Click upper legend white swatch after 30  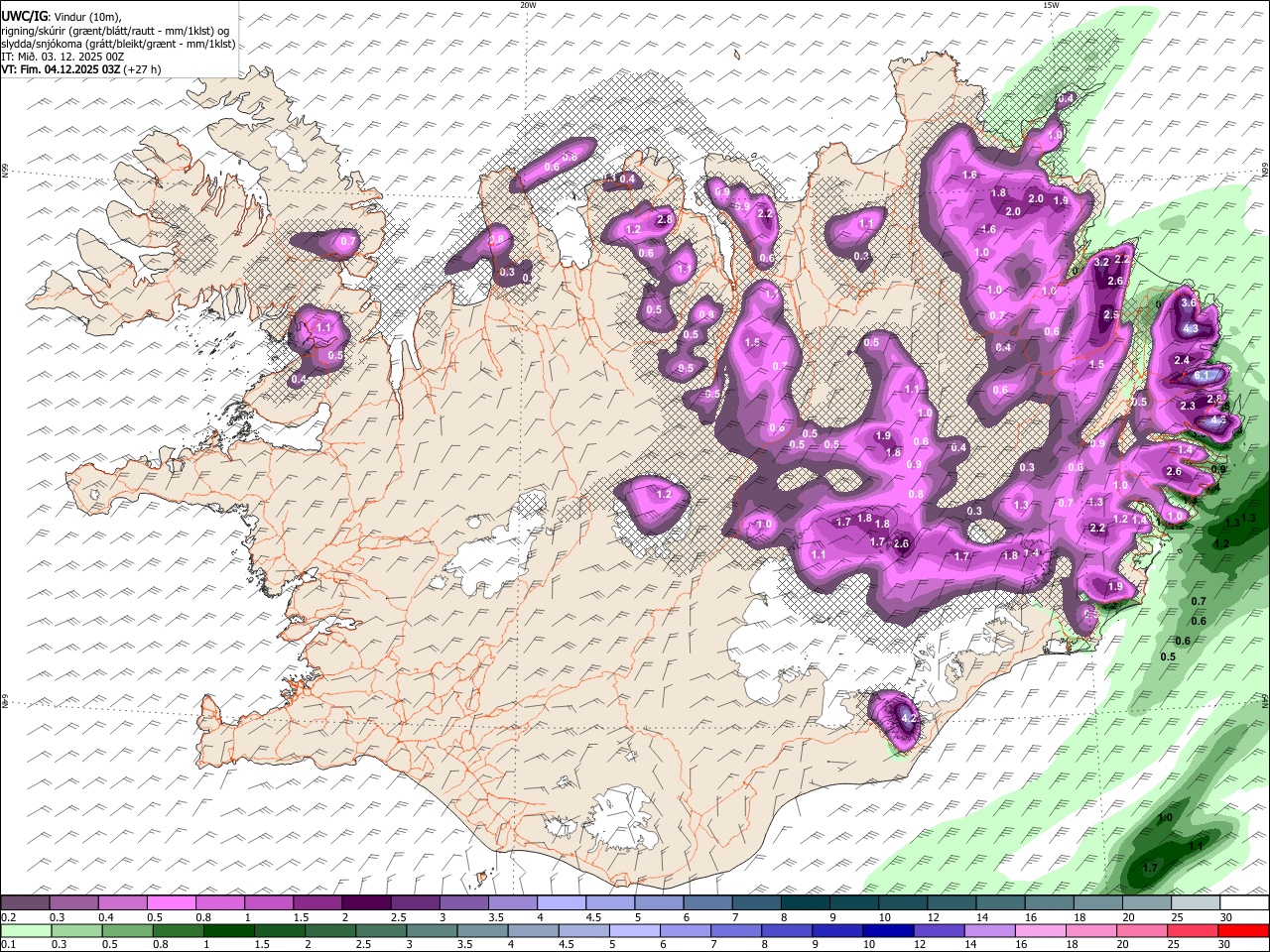[x=1242, y=903]
